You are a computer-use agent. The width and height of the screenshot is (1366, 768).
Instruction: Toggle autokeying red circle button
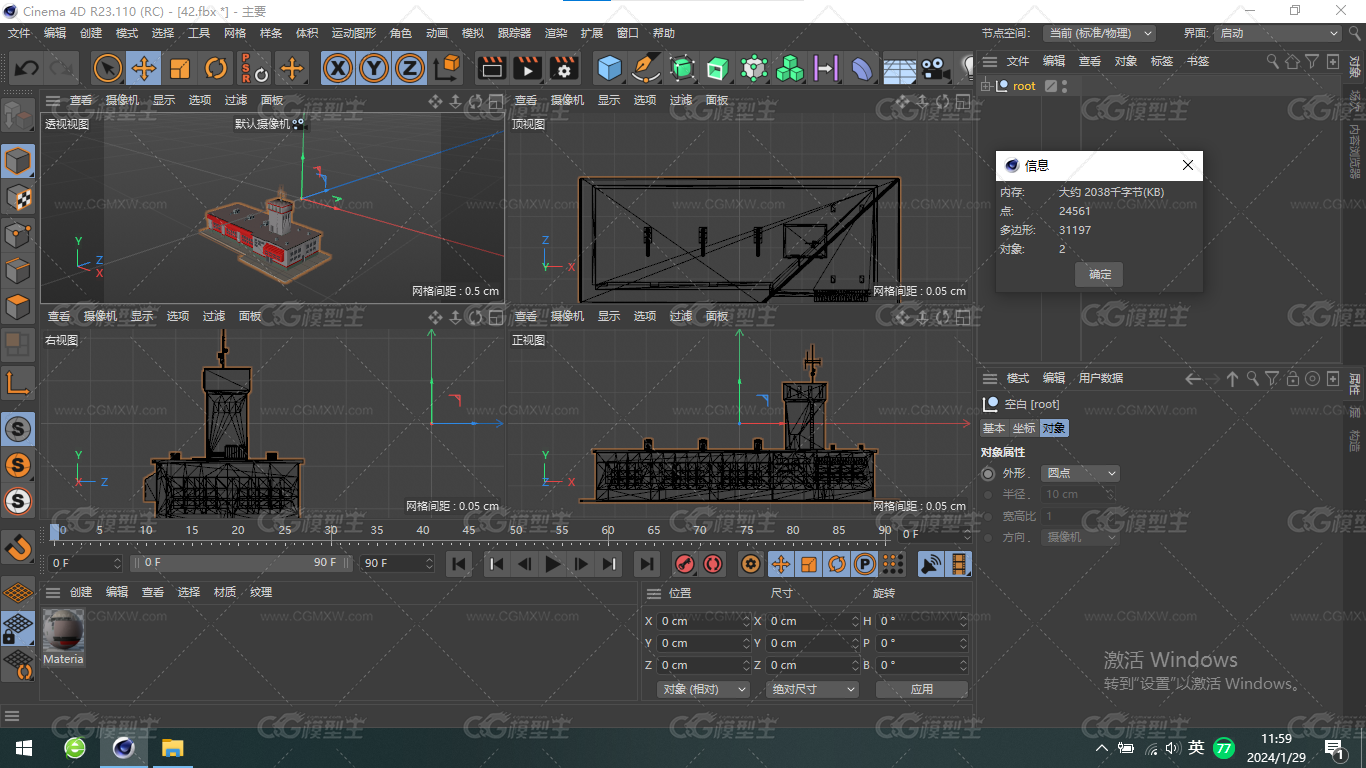click(x=712, y=564)
